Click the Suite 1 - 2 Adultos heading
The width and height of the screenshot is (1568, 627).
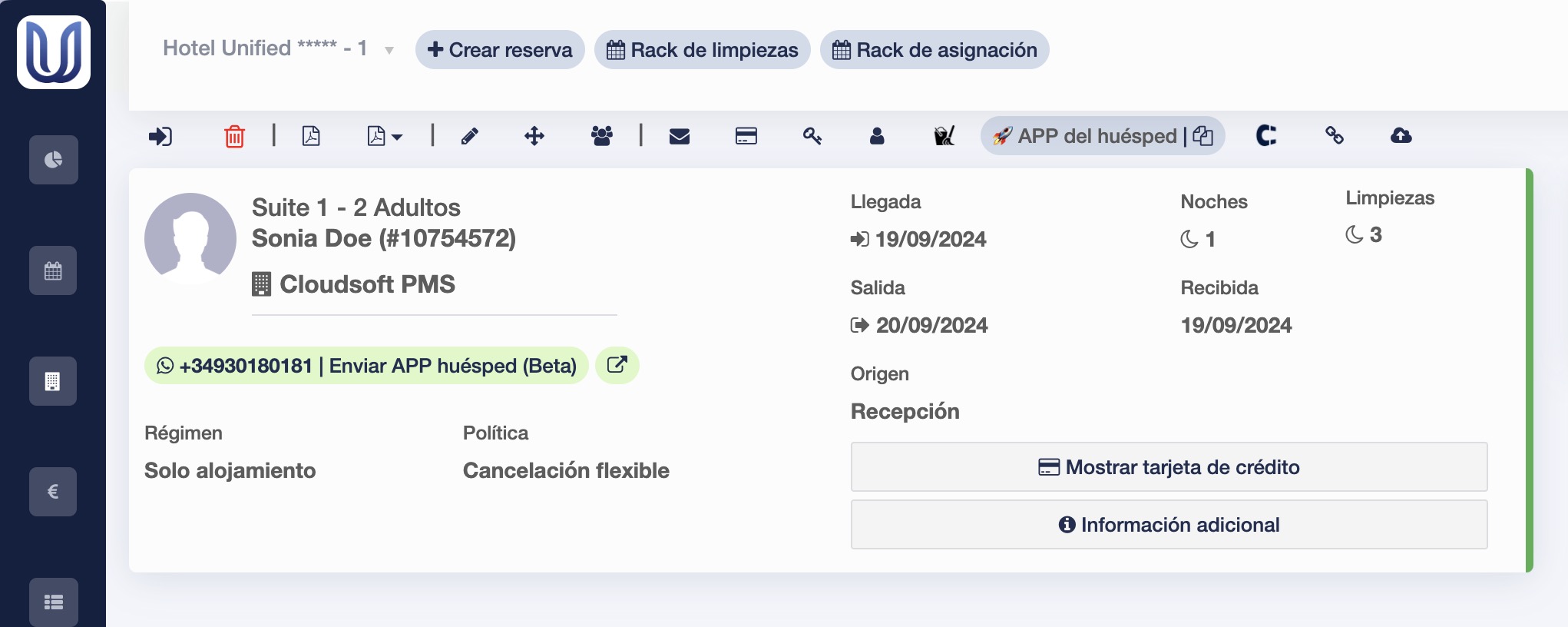point(356,207)
